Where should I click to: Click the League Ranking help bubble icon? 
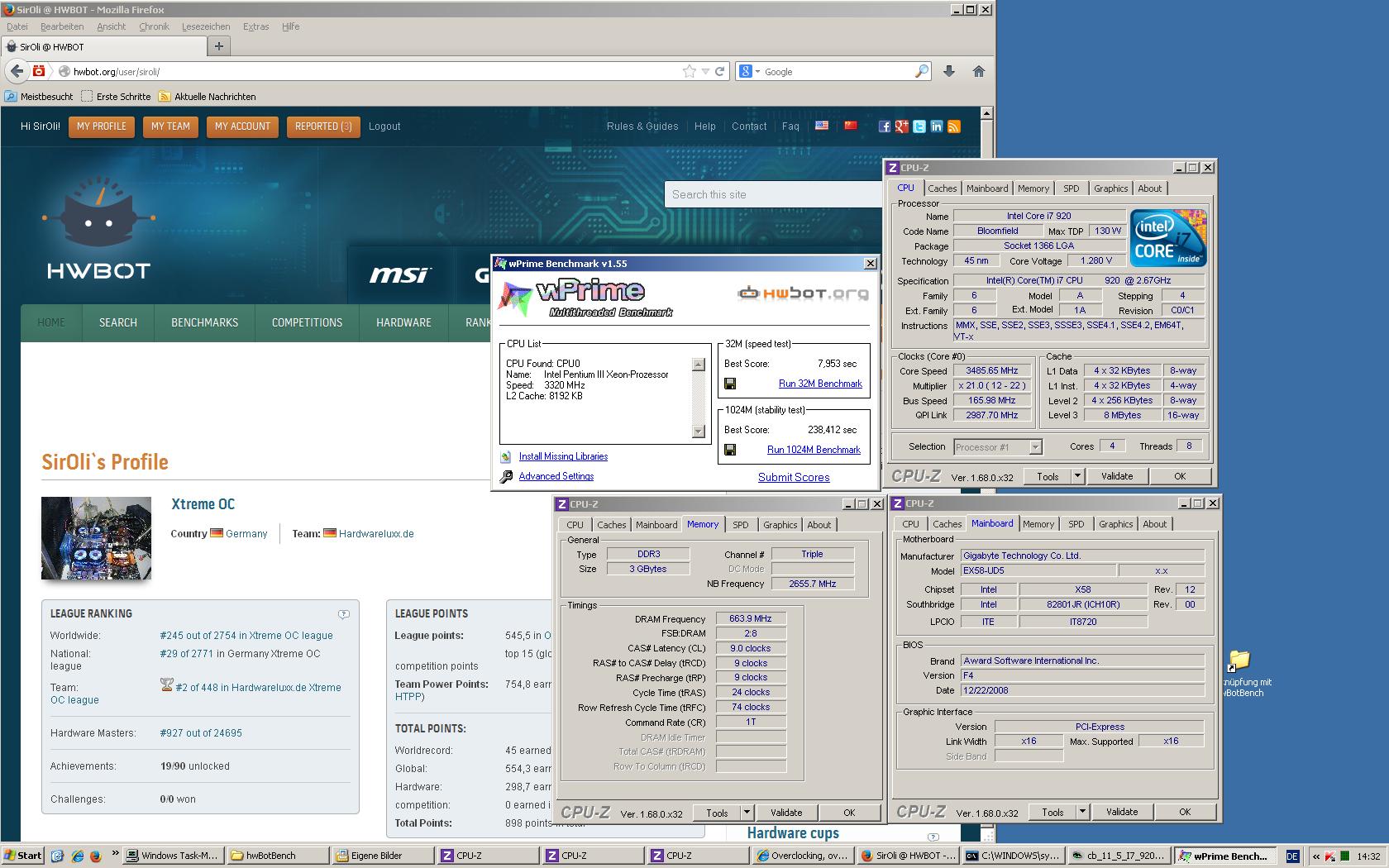(344, 613)
